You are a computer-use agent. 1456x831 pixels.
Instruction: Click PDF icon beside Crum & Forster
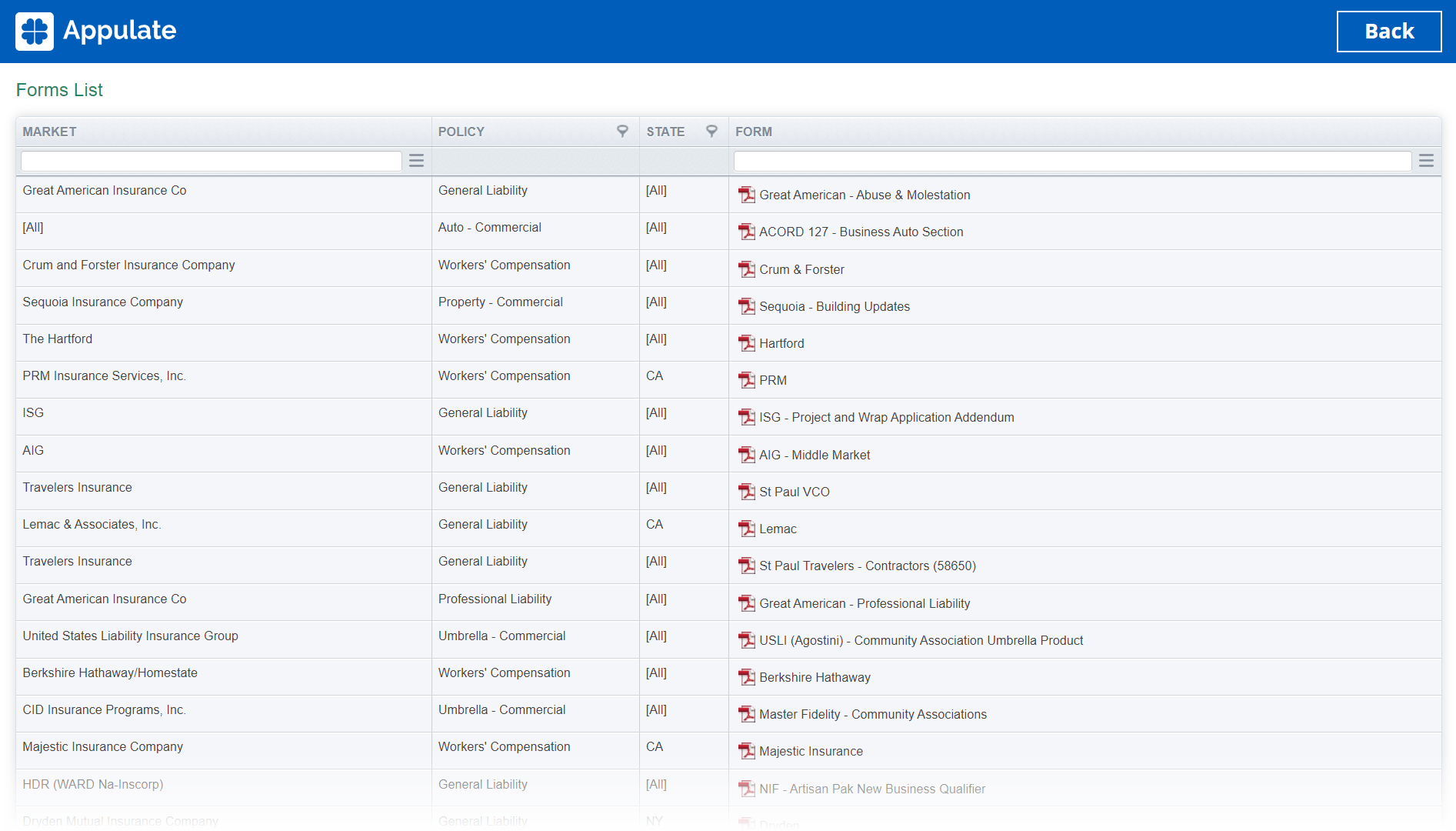tap(746, 269)
